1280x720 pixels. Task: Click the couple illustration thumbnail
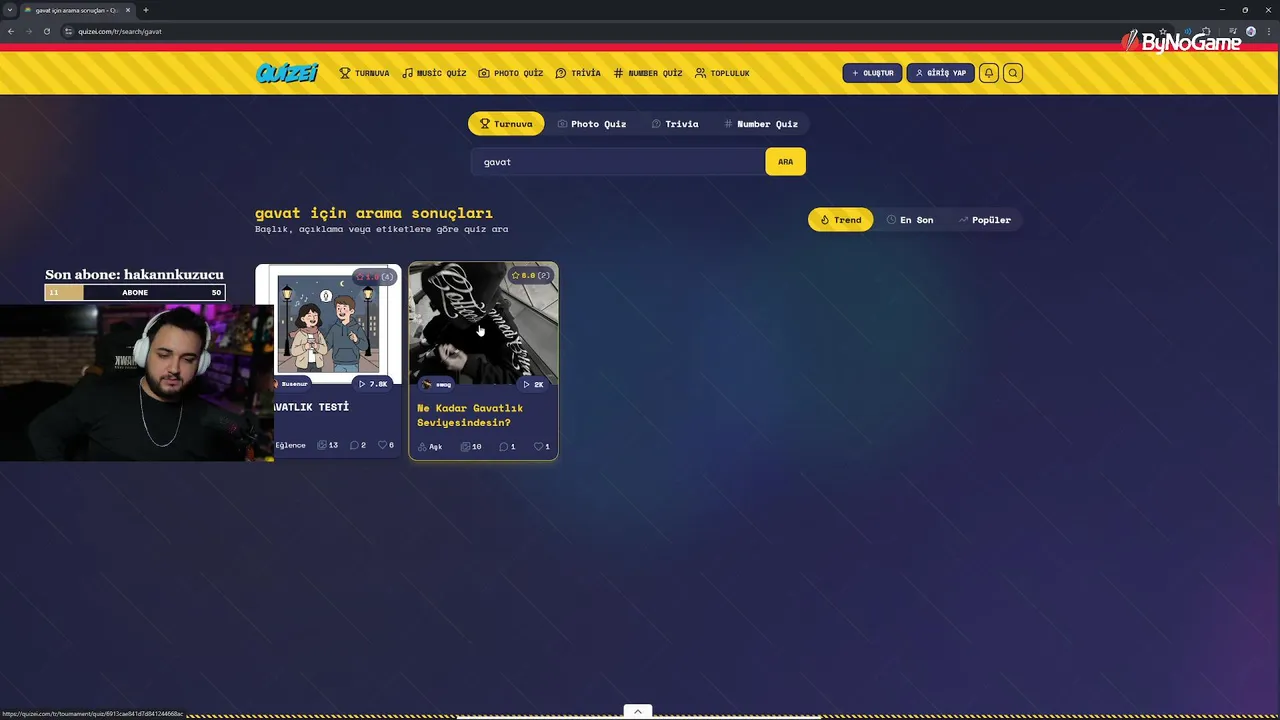point(328,324)
